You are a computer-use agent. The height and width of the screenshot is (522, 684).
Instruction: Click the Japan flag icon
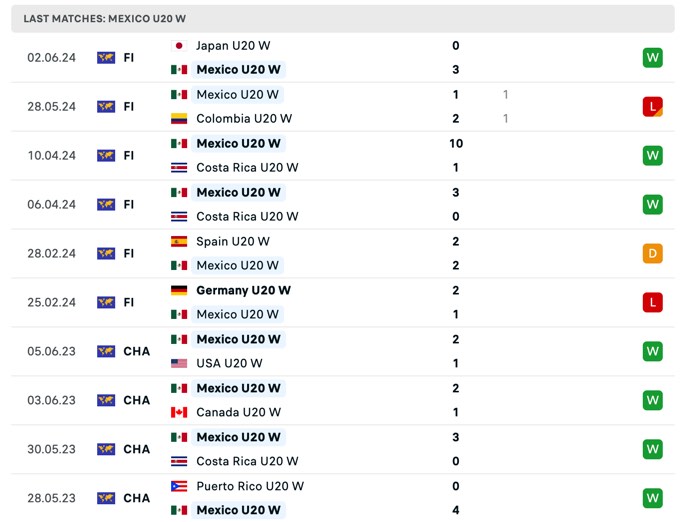tap(179, 46)
